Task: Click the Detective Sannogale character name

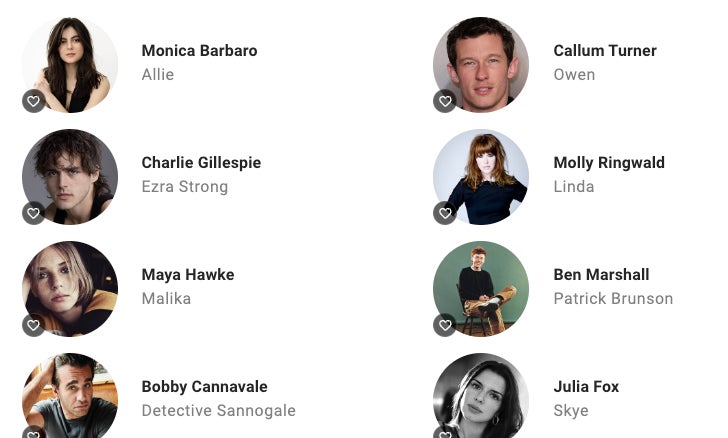Action: [x=219, y=411]
